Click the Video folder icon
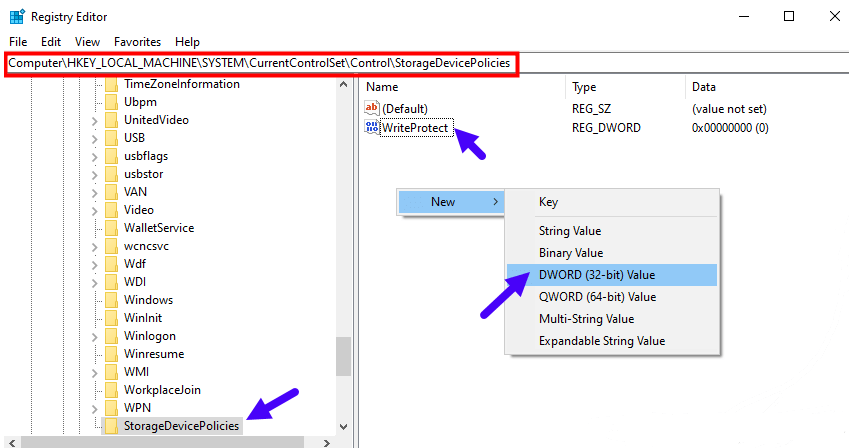The image size is (849, 448). (x=111, y=210)
